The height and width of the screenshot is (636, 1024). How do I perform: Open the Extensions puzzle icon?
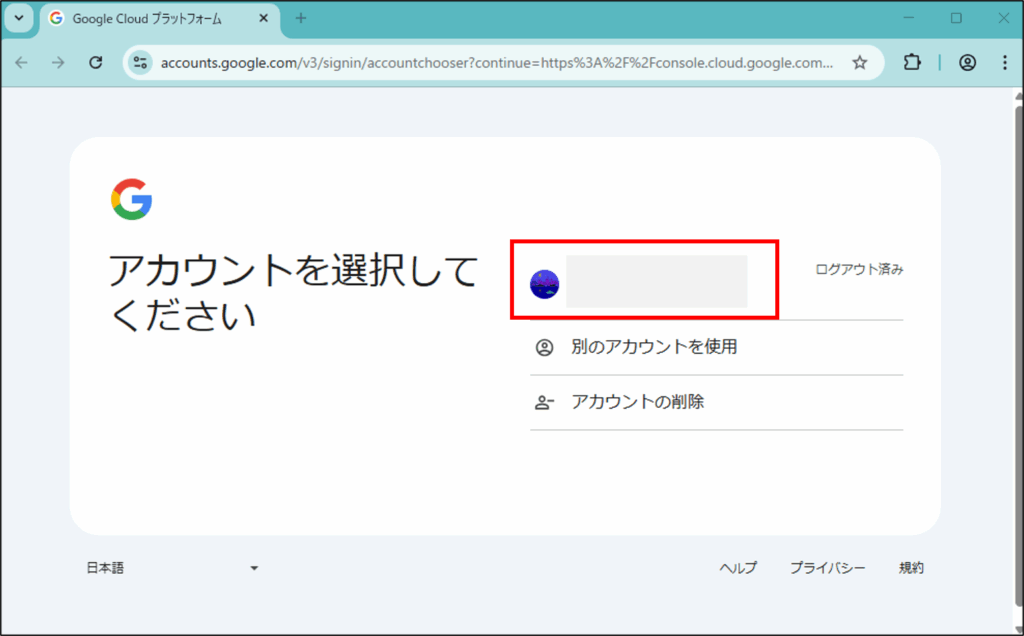912,63
